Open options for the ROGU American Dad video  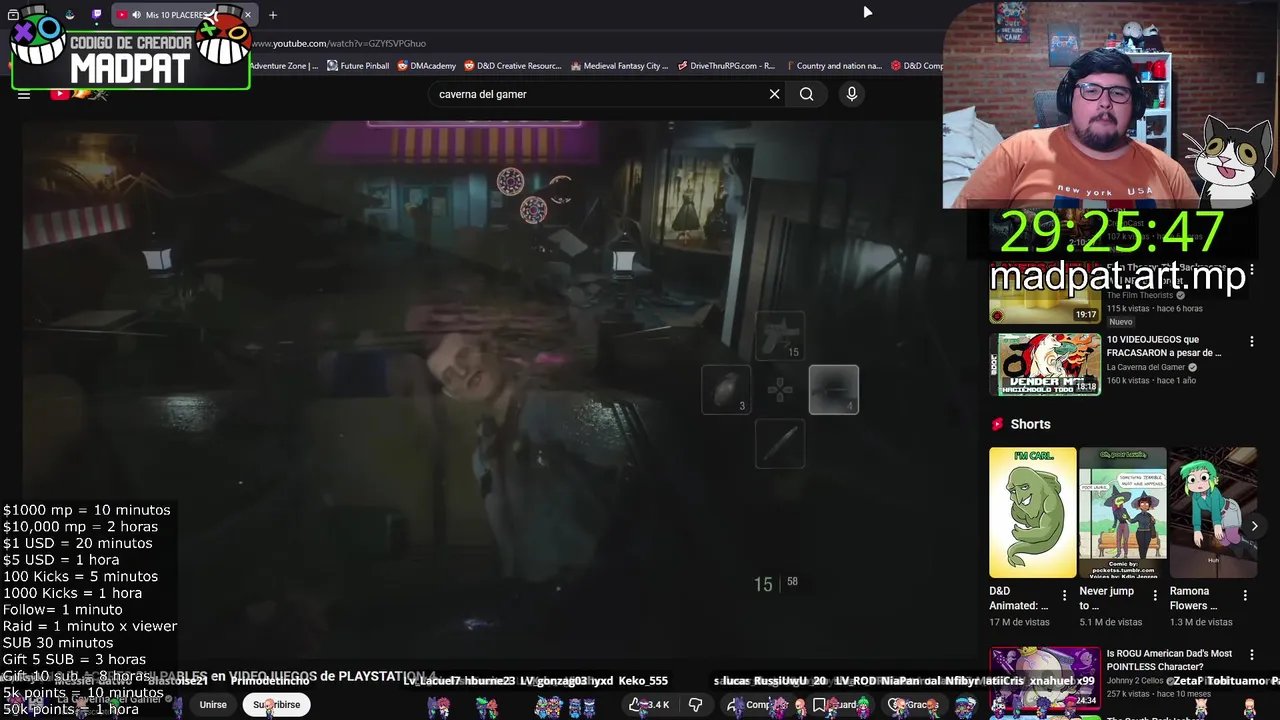click(1251, 656)
